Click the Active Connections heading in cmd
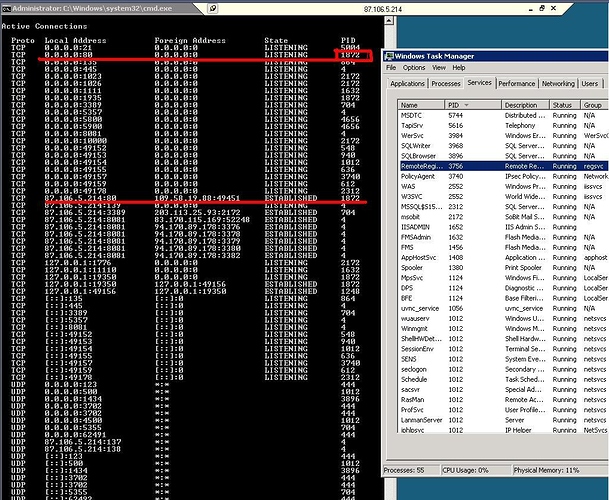Image resolution: width=609 pixels, height=500 pixels. (x=44, y=26)
